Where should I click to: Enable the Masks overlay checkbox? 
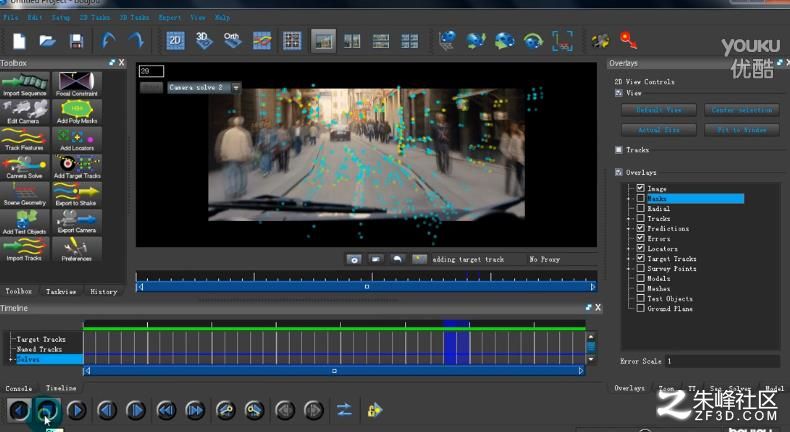coord(640,198)
